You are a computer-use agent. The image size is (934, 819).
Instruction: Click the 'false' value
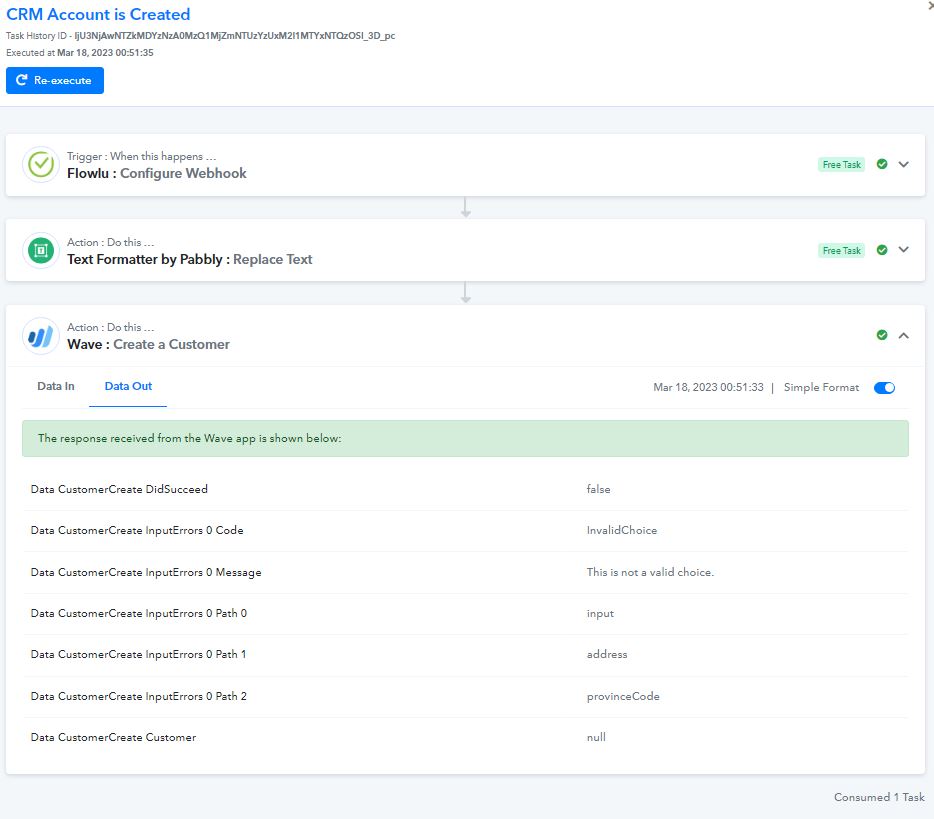pyautogui.click(x=598, y=490)
